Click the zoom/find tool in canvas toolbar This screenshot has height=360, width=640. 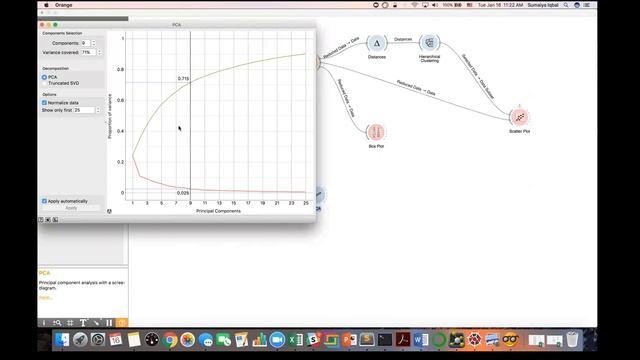(x=57, y=323)
